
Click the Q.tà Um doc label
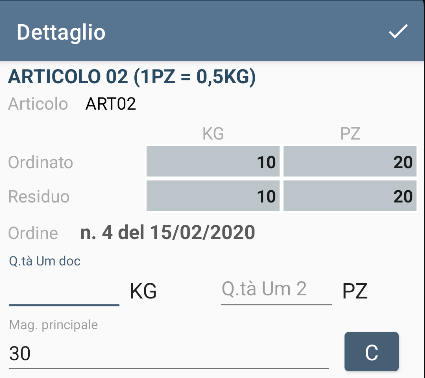click(x=45, y=261)
